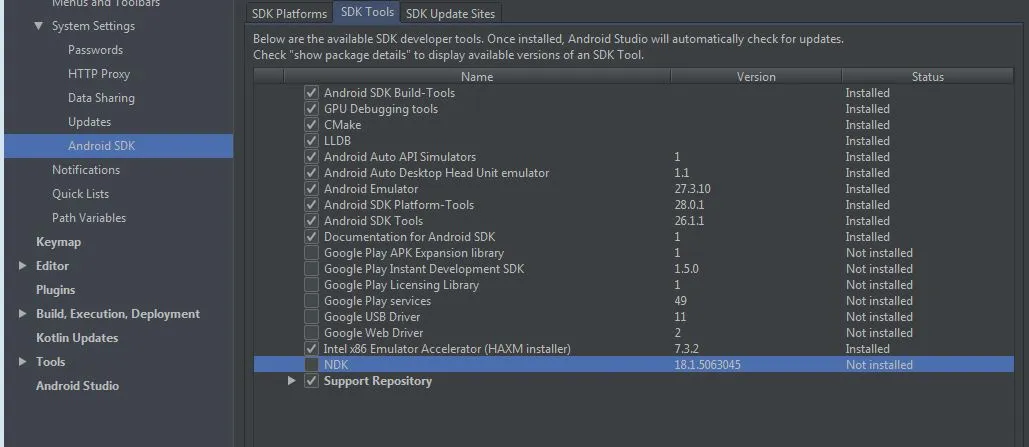Select the System Settings label
Image resolution: width=1029 pixels, height=447 pixels.
tap(93, 26)
